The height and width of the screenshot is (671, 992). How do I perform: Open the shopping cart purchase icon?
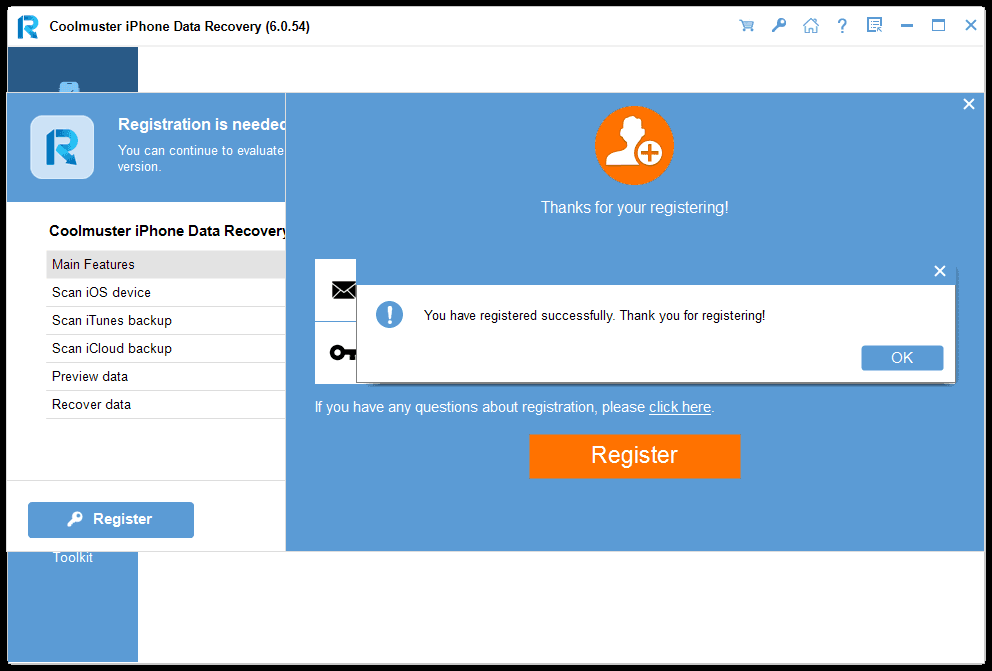pyautogui.click(x=747, y=26)
